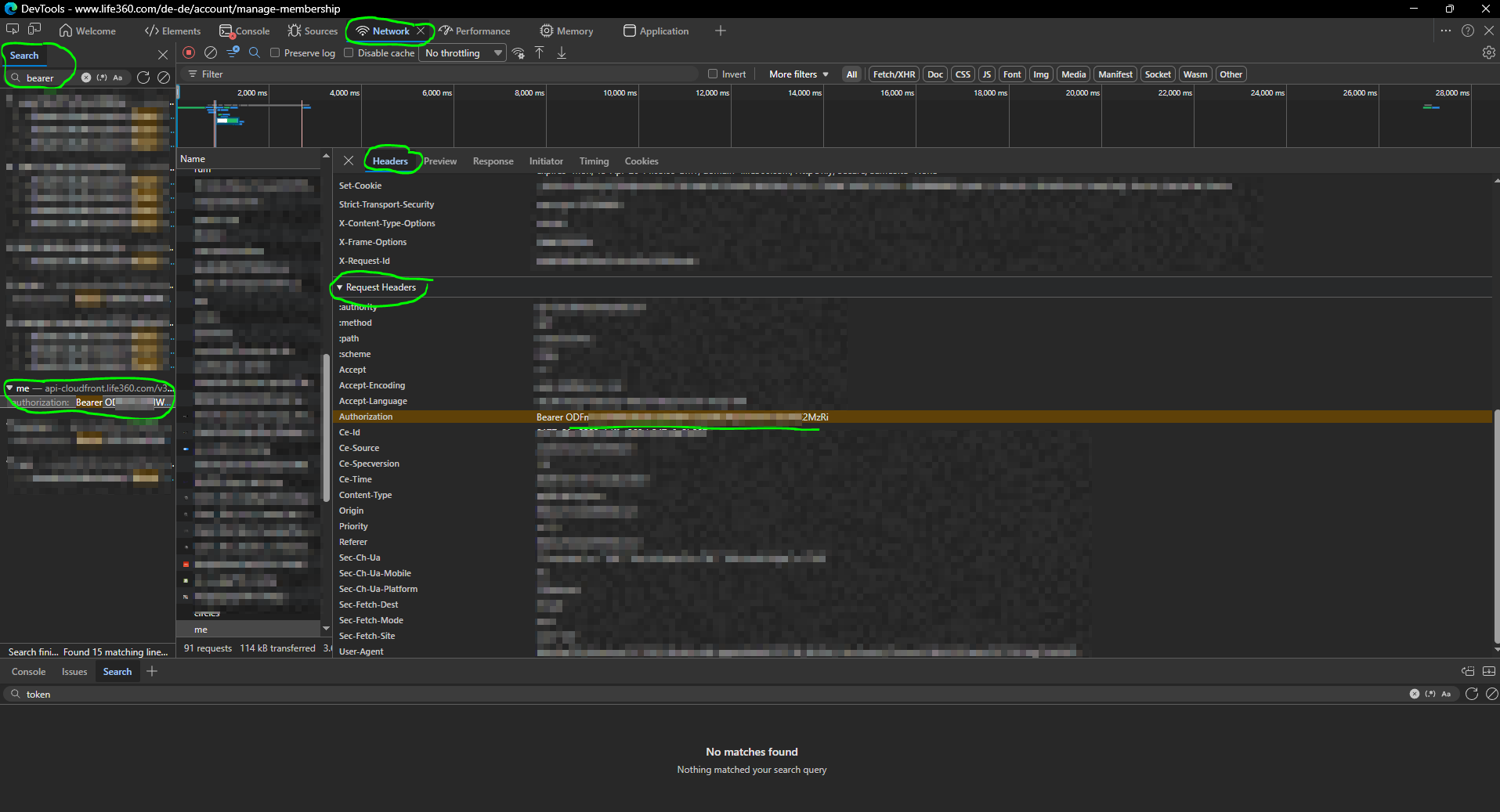Viewport: 1500px width, 812px height.
Task: Filter requests by Fetch/XHR
Action: pos(894,74)
